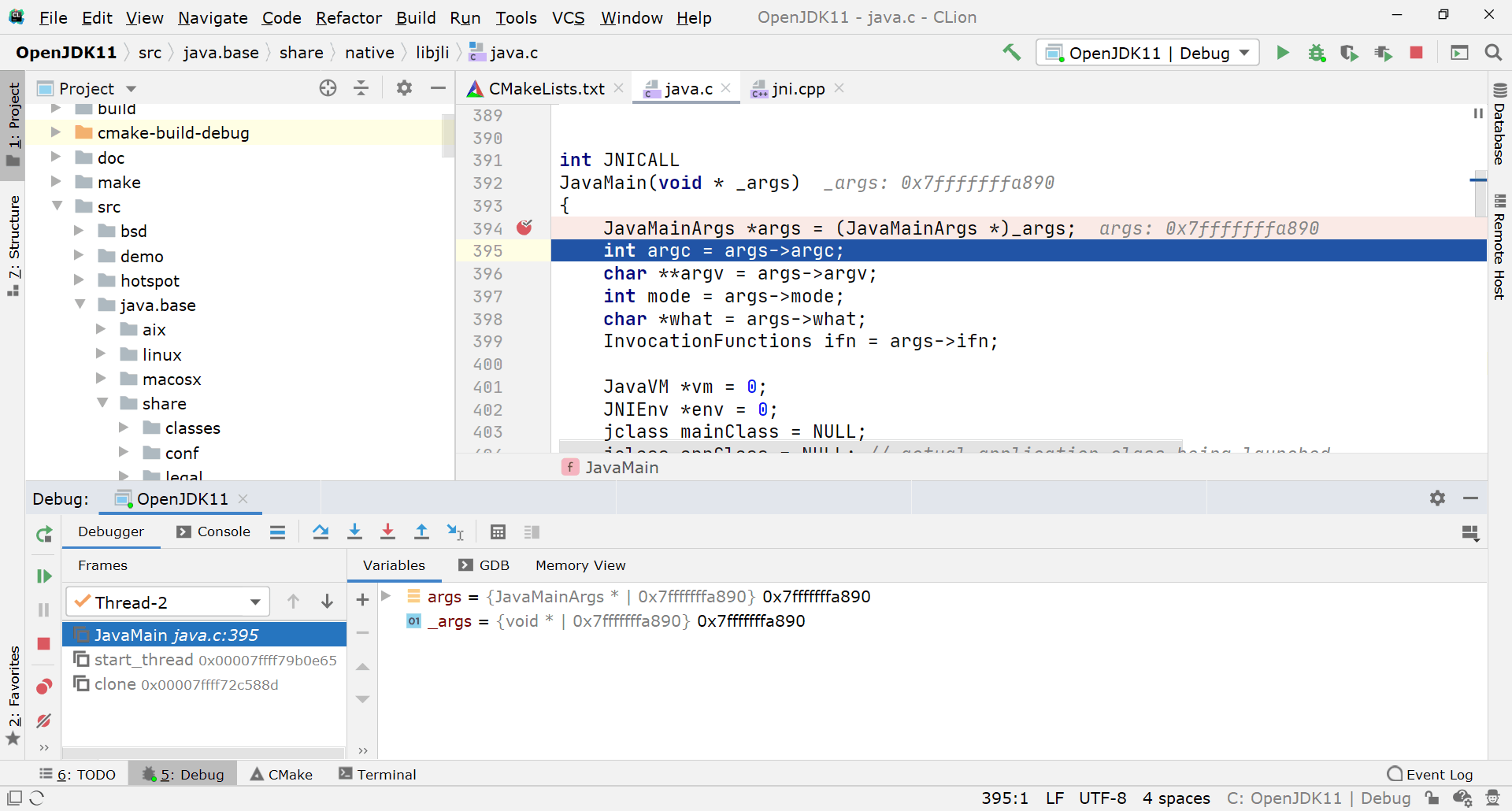Show execution point icon in debugger
This screenshot has width=1512, height=811.
pos(277,532)
